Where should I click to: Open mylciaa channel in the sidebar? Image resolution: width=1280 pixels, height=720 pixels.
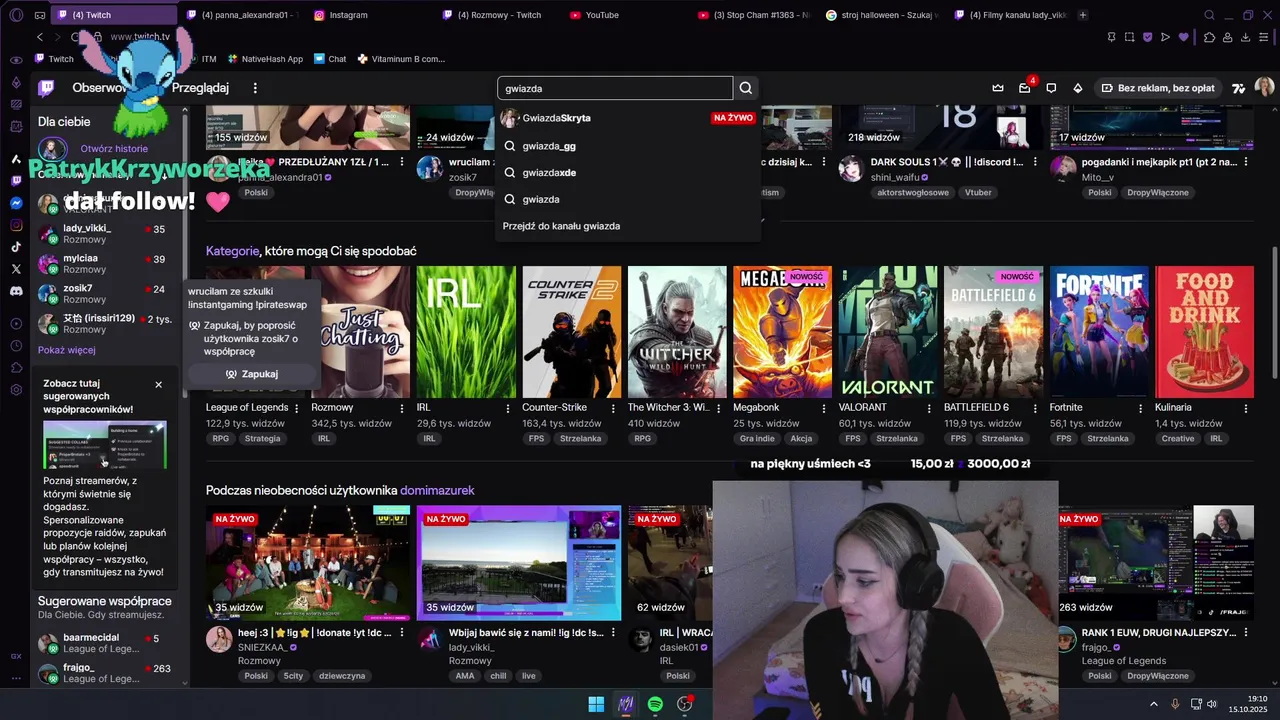pos(108,264)
